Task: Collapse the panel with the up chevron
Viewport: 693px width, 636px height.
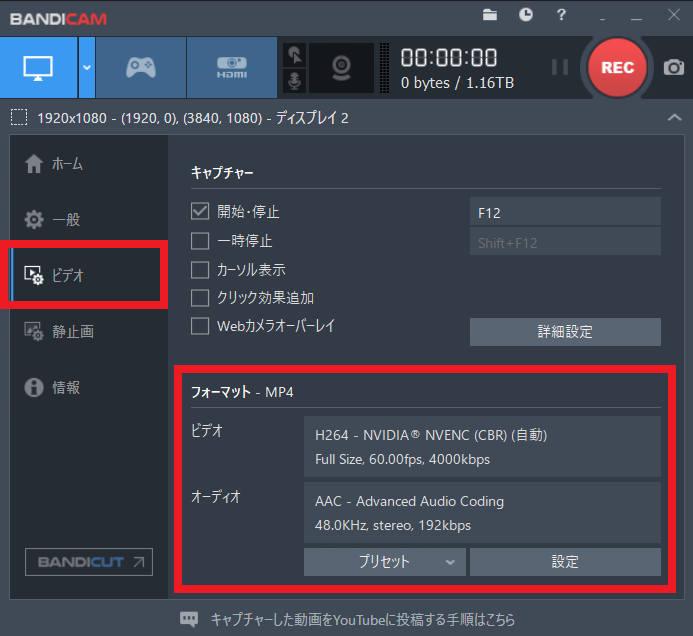Action: tap(674, 118)
